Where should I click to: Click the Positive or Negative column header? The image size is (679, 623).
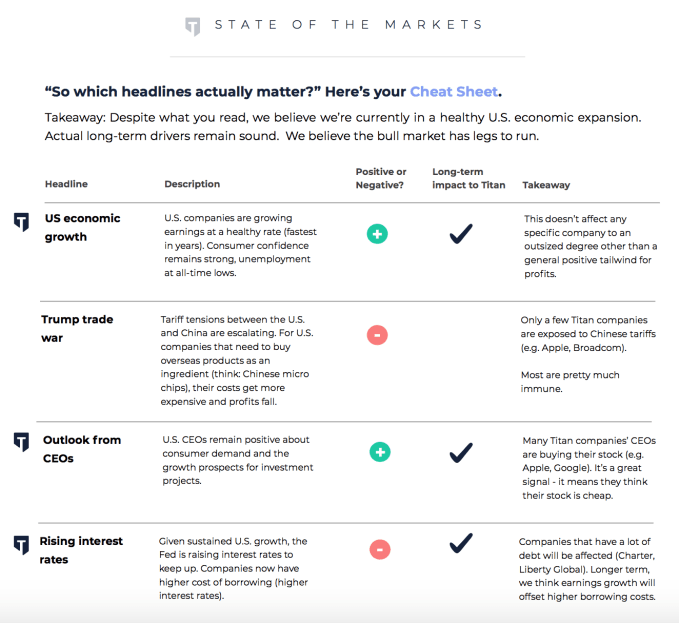coord(381,178)
